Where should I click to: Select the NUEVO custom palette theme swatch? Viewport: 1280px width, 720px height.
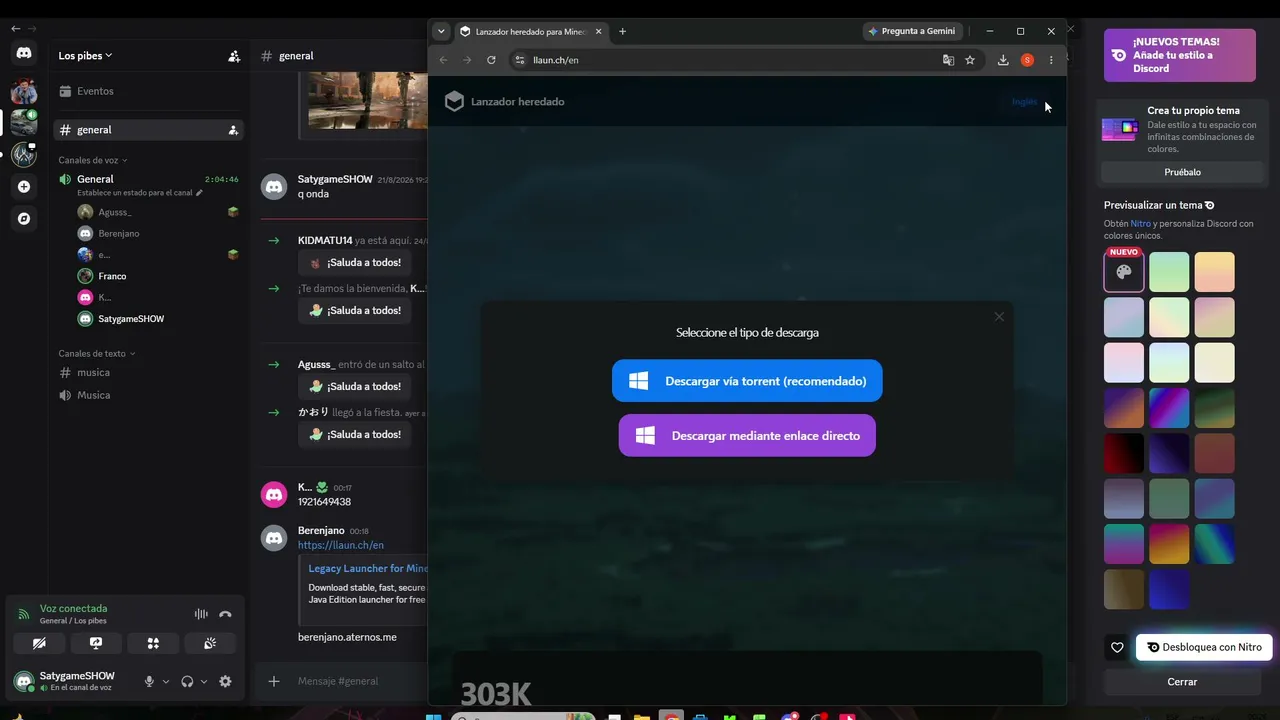[1124, 272]
